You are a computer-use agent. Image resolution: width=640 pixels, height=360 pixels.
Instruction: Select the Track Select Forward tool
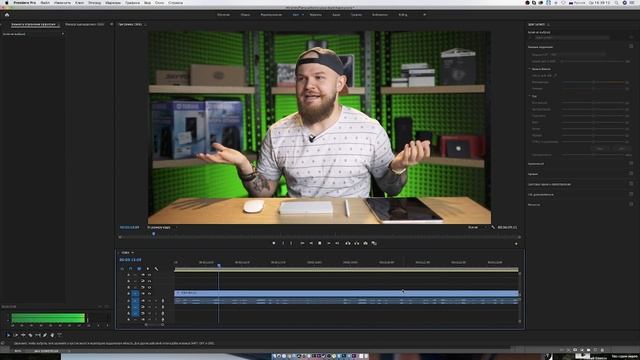[16, 335]
